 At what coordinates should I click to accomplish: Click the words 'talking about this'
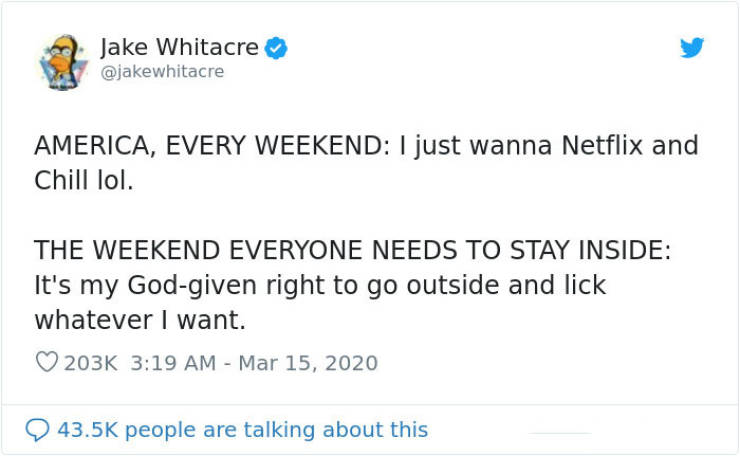(336, 430)
